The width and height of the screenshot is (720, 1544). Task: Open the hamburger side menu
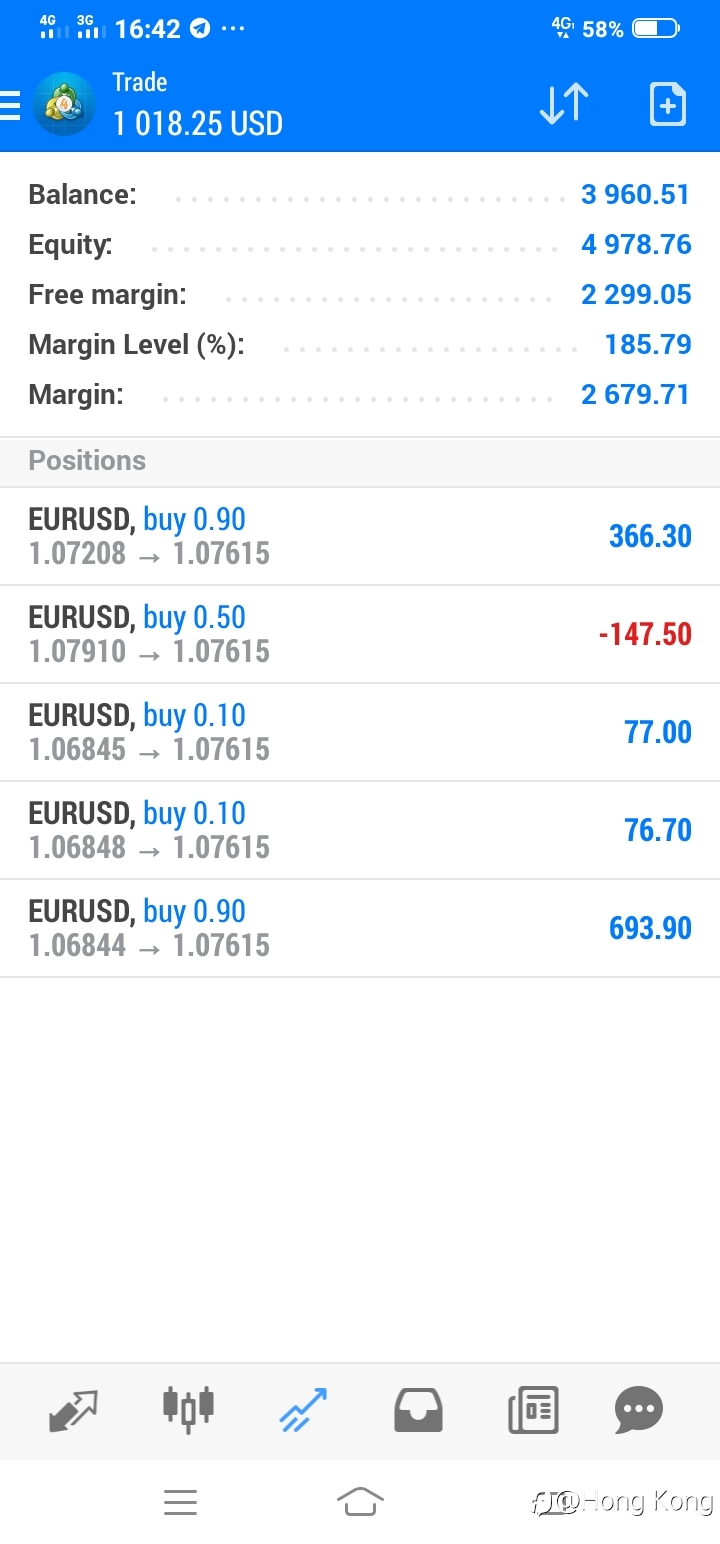click(x=10, y=105)
